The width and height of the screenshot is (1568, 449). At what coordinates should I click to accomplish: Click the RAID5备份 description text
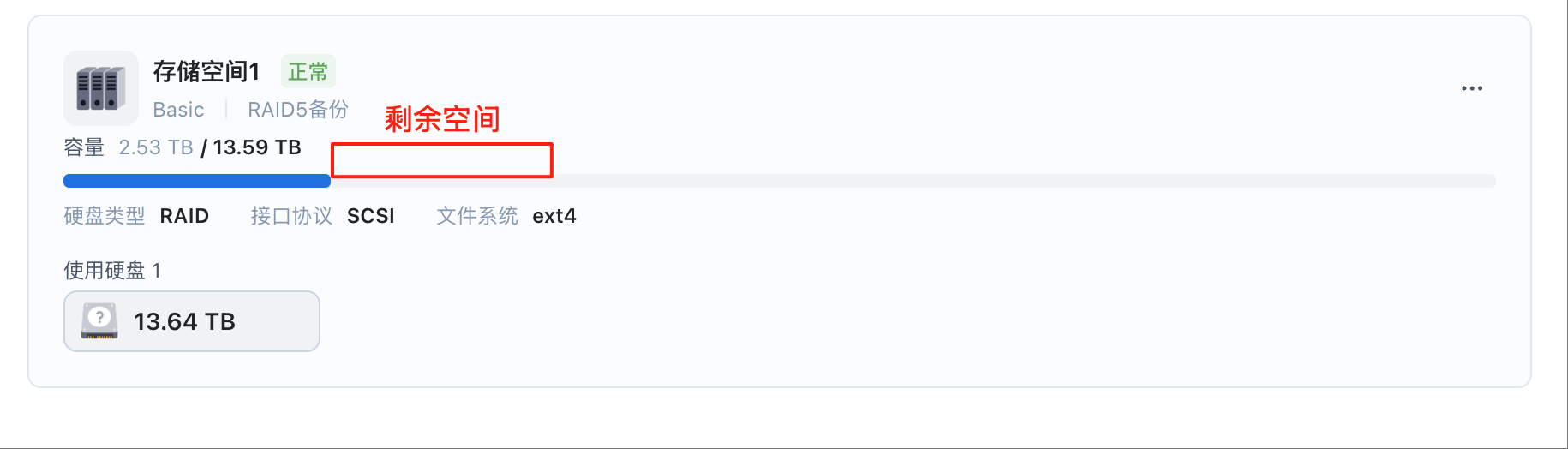(298, 110)
